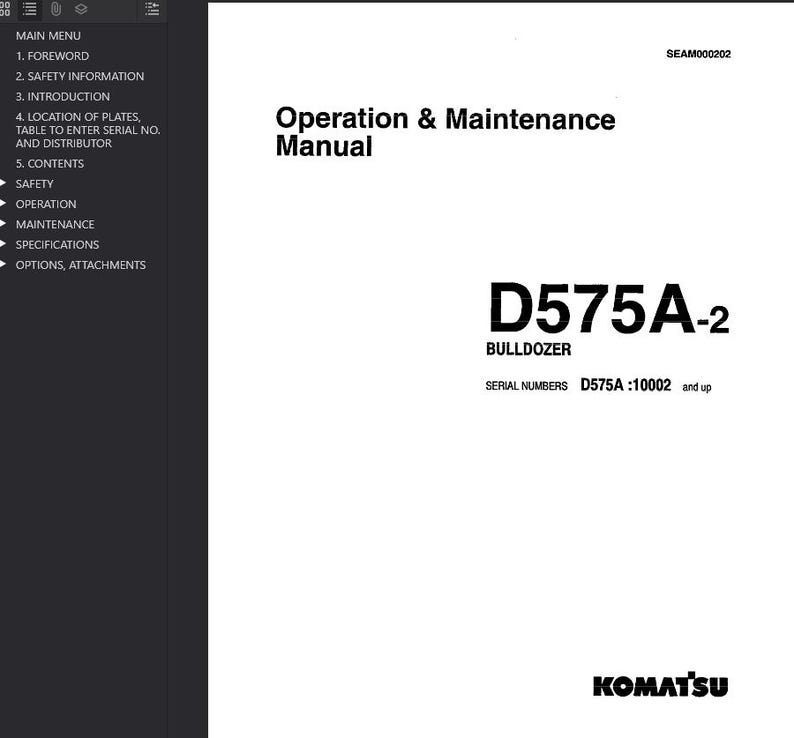Click the current outline item button
794x738 pixels.
[152, 9]
